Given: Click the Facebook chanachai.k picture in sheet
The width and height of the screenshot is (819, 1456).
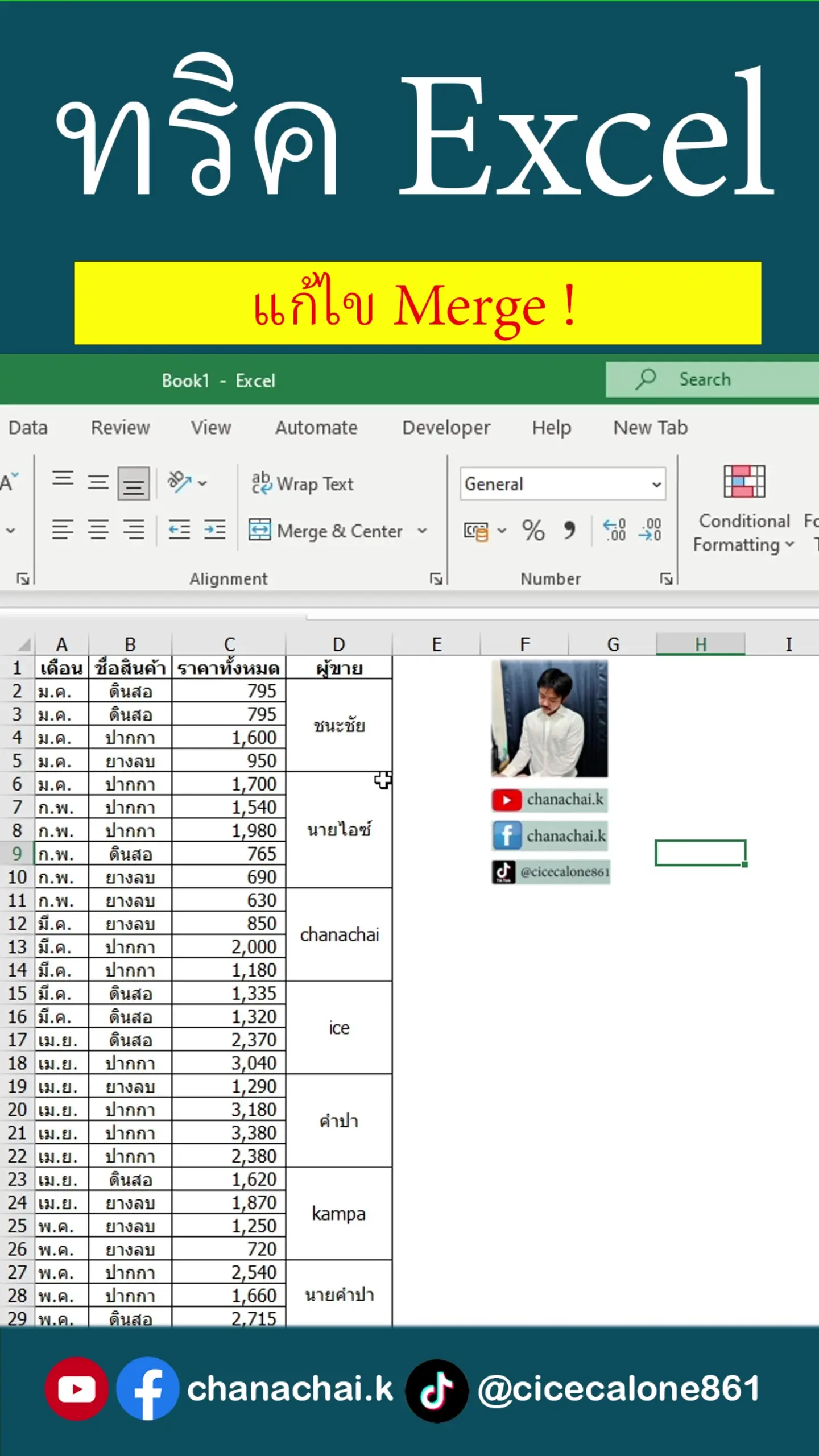Looking at the screenshot, I should click(549, 835).
